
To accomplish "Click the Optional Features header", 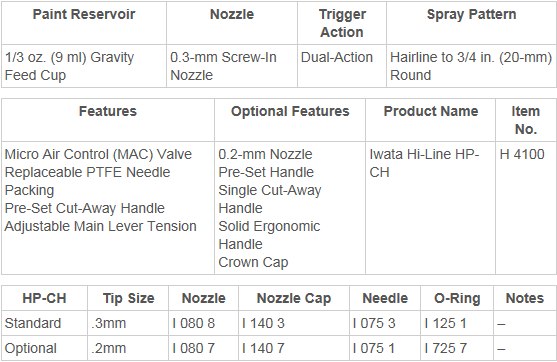I will click(290, 112).
